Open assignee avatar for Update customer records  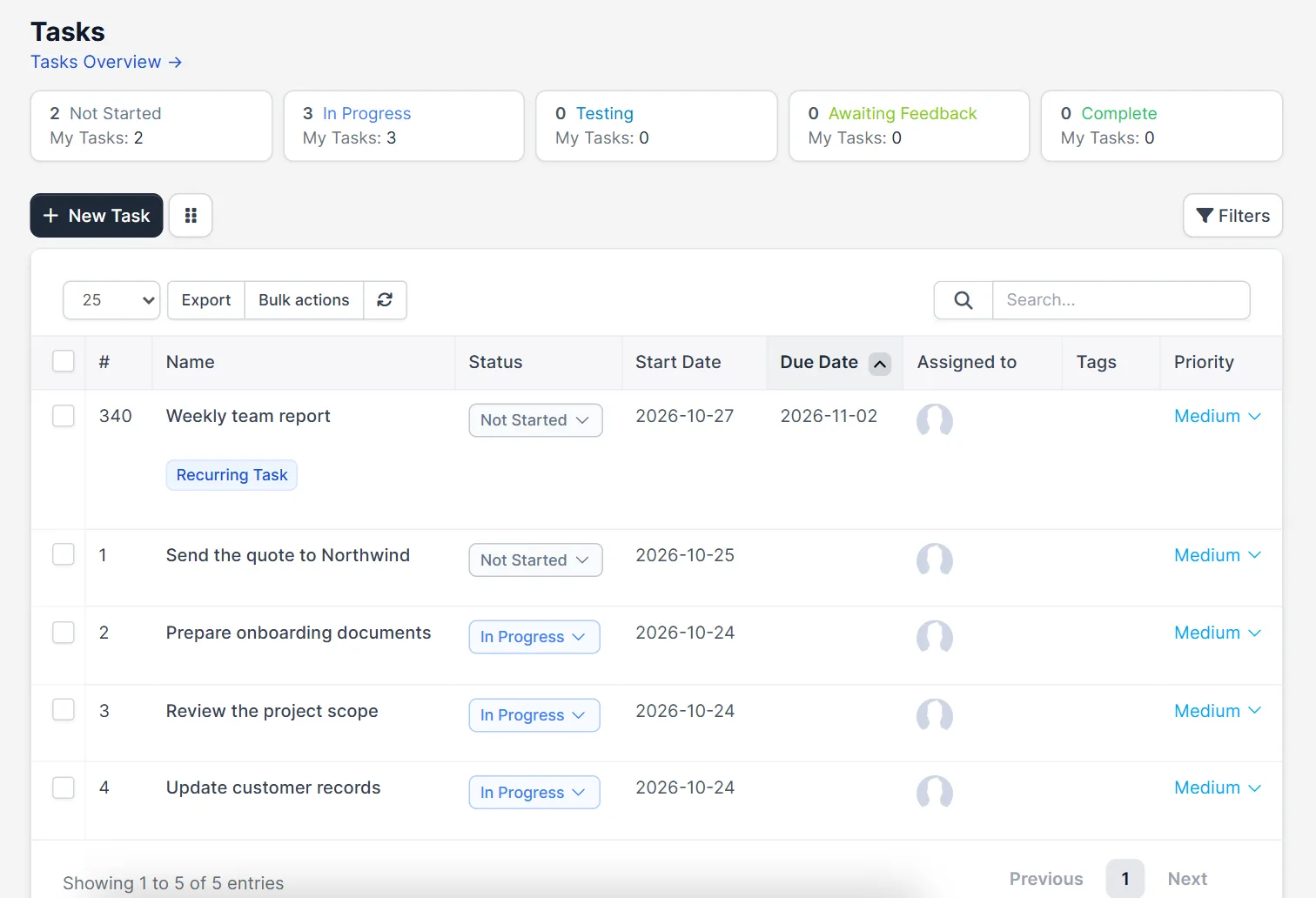(935, 792)
